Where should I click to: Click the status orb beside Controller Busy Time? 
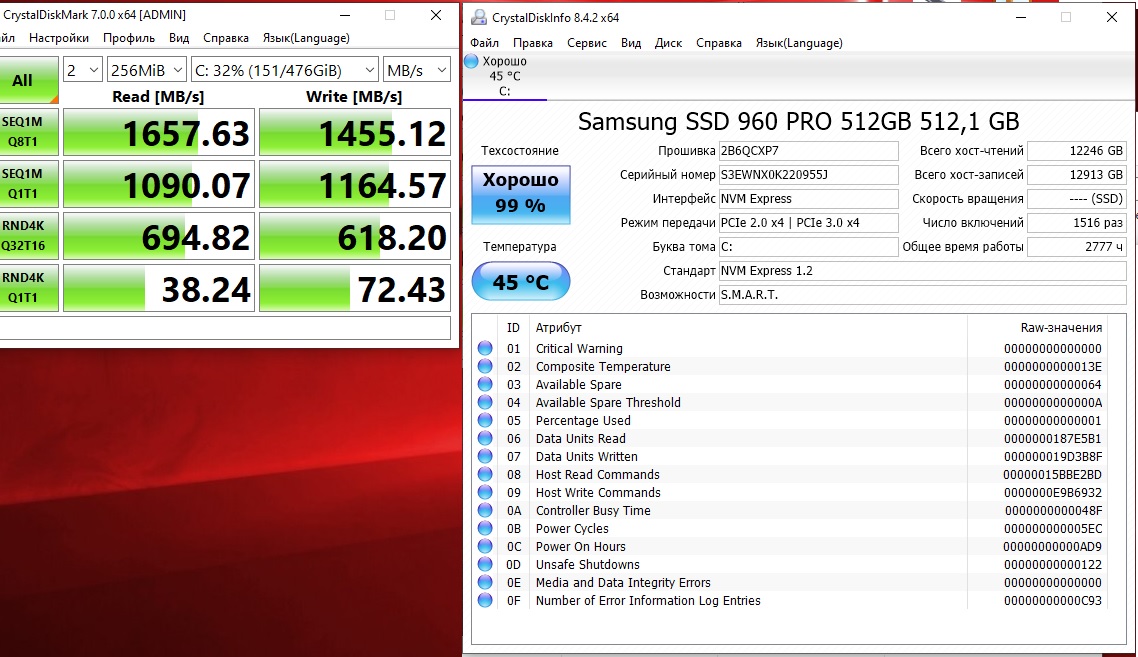pyautogui.click(x=485, y=510)
